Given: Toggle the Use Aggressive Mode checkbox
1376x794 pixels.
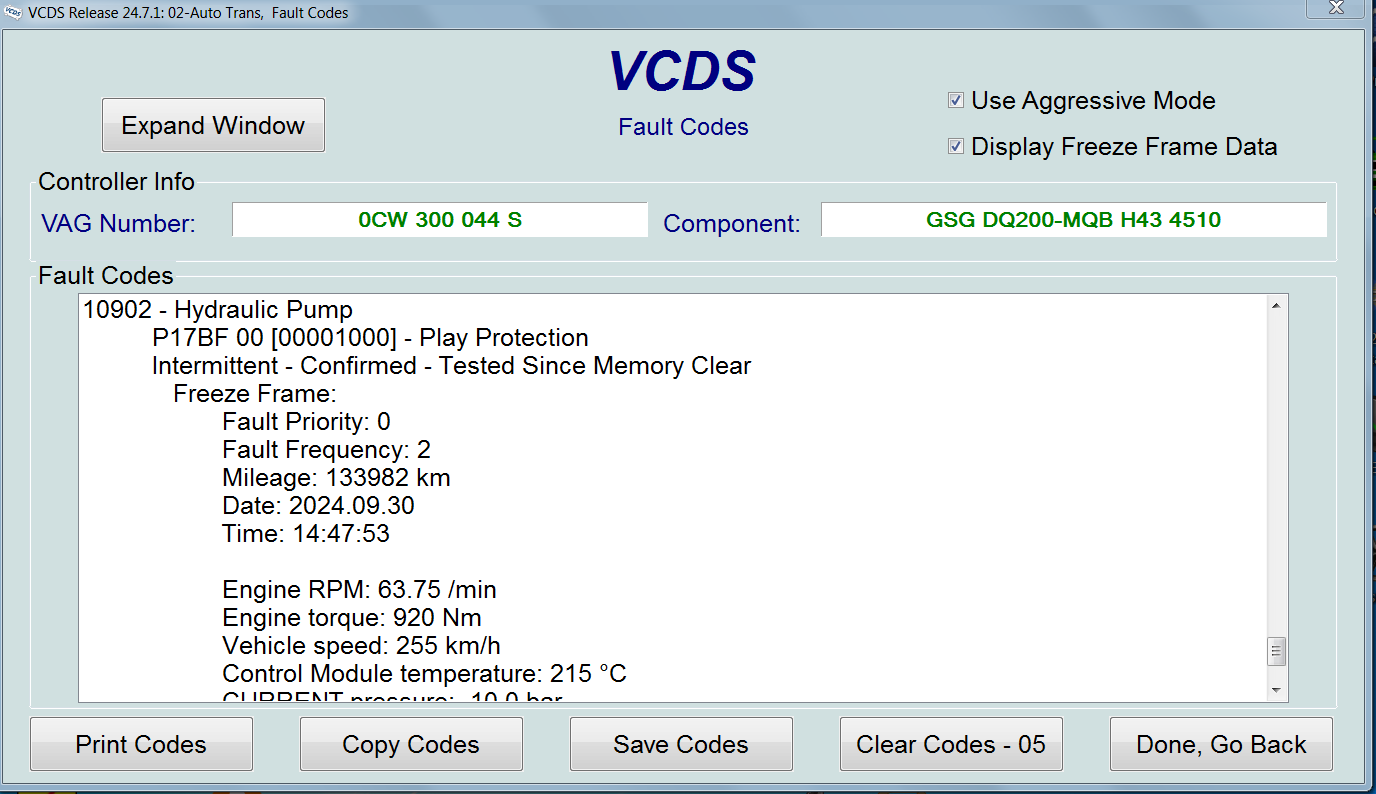Looking at the screenshot, I should [956, 101].
